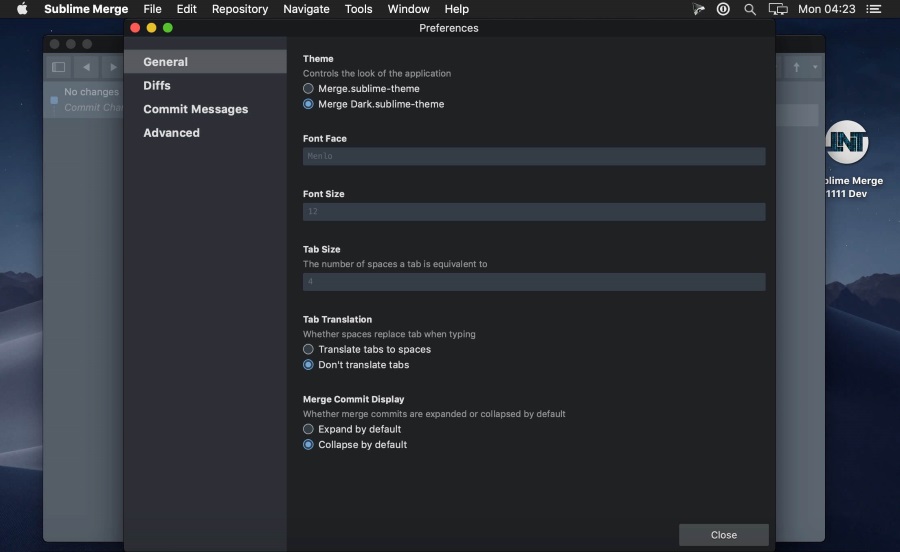Open the Apple menu
The height and width of the screenshot is (552, 900).
tap(22, 9)
